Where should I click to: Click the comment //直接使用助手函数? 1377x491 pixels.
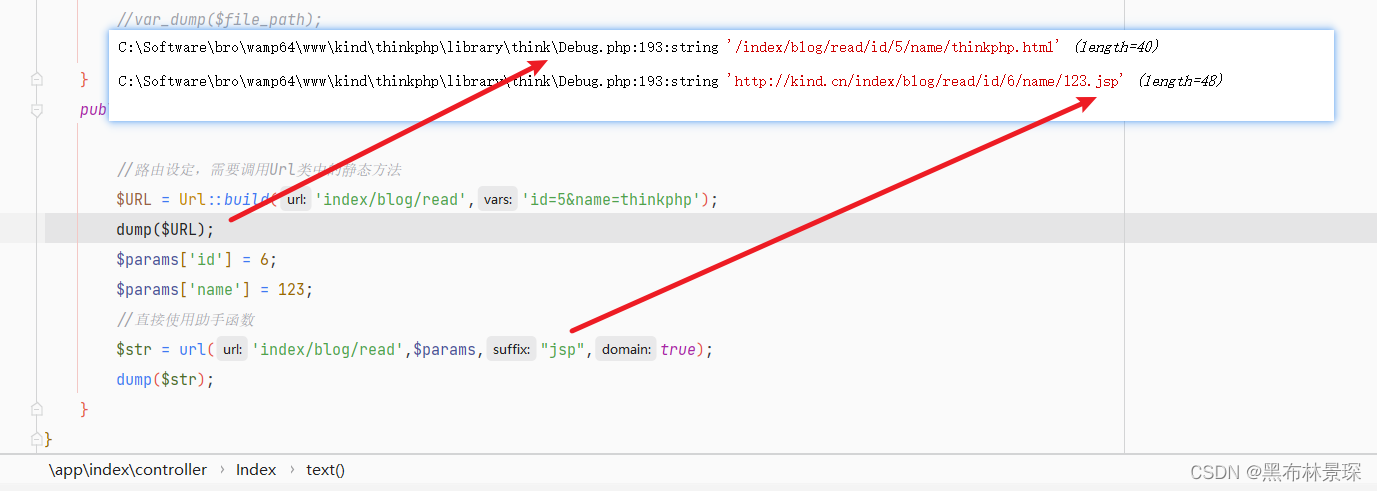point(186,319)
